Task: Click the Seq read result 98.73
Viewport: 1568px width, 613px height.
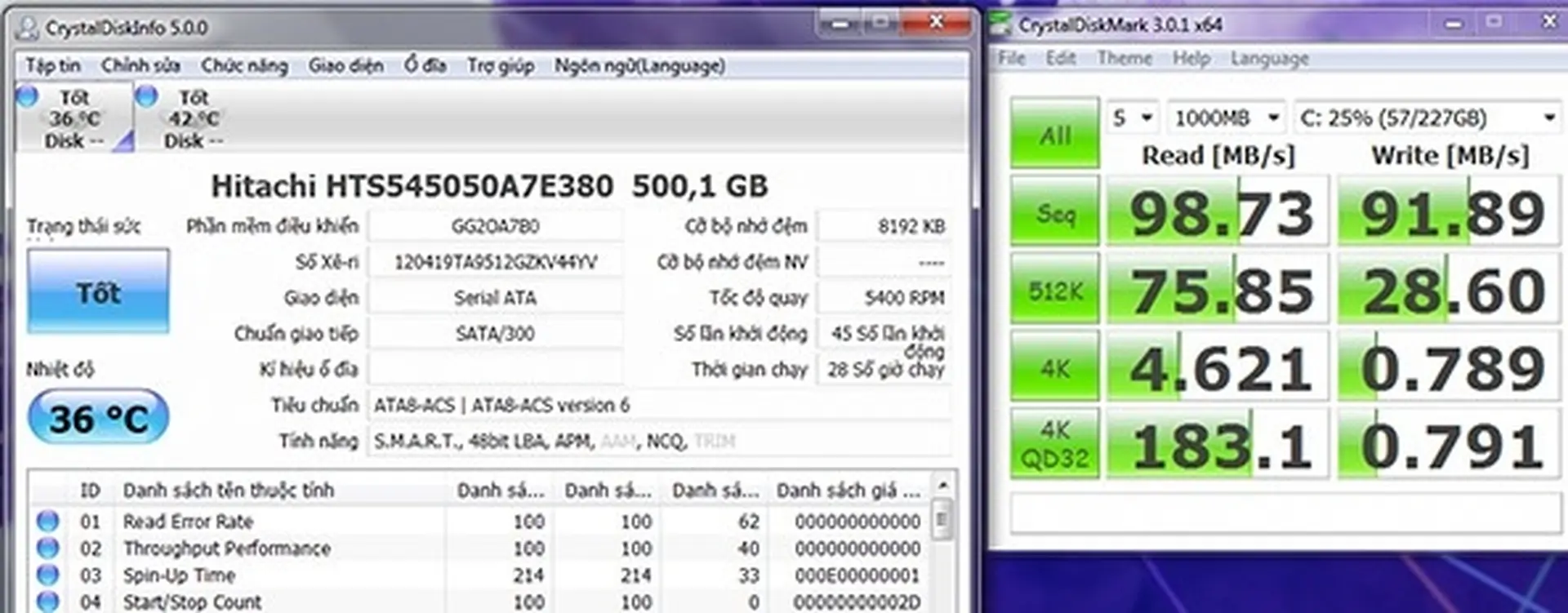Action: [1218, 211]
